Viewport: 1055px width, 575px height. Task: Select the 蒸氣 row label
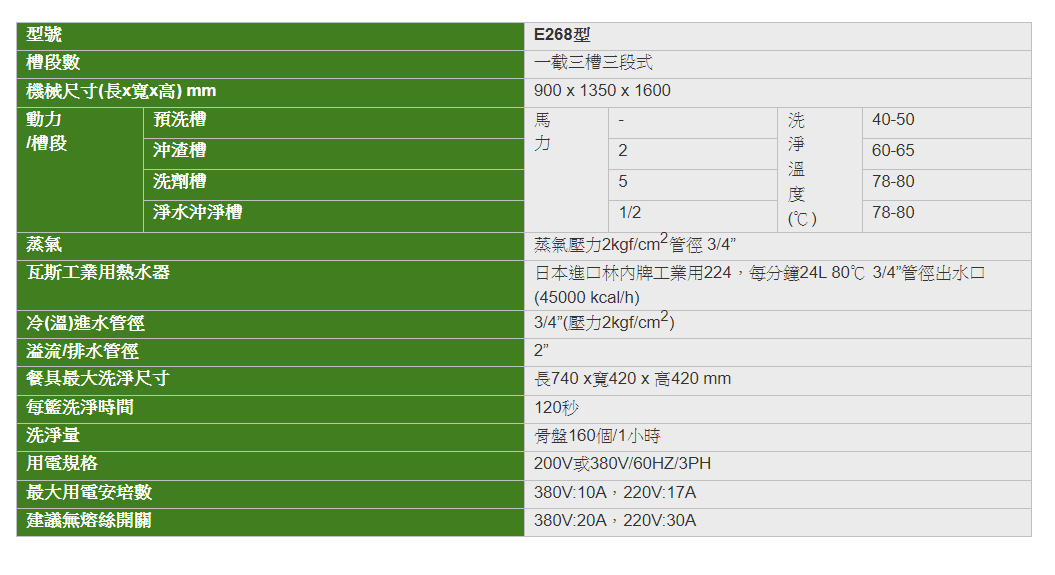pos(45,244)
